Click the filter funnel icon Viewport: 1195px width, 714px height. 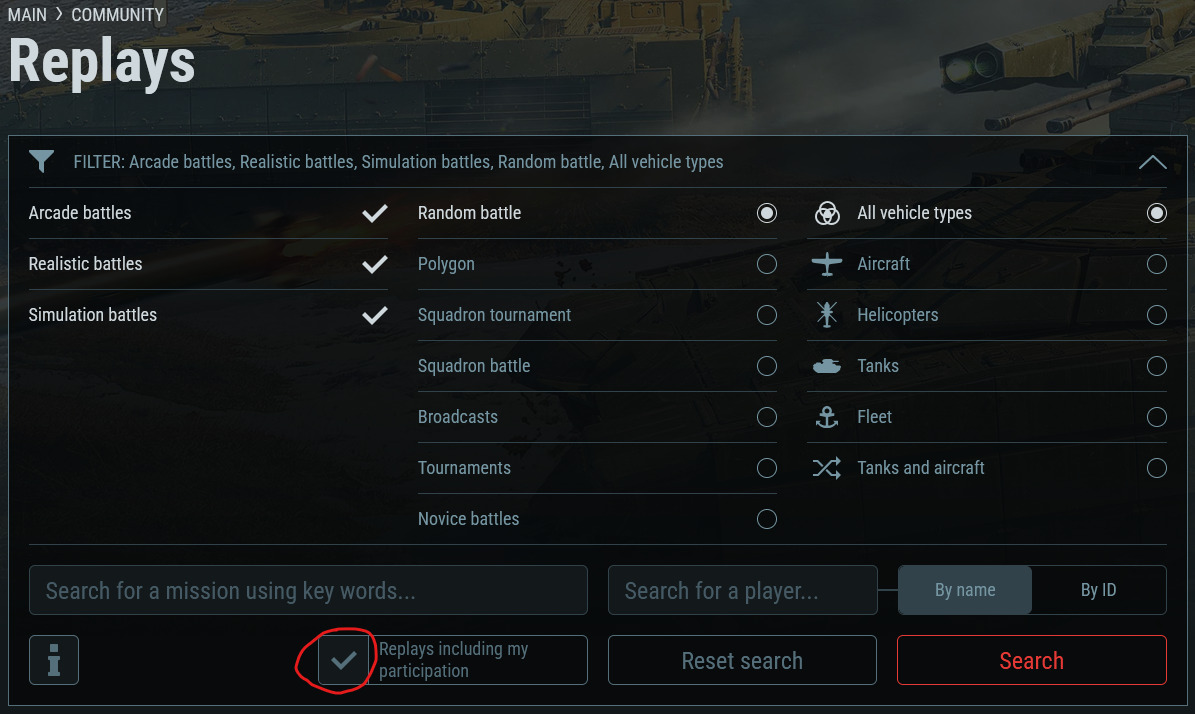click(41, 162)
